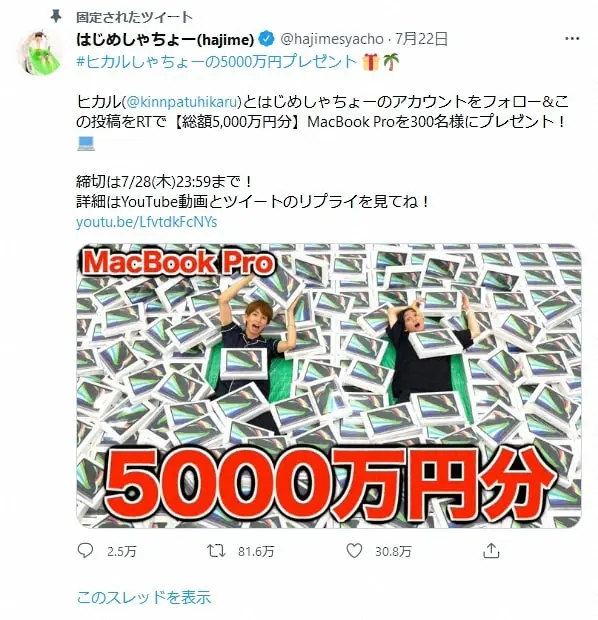Click このスレッドを表示 to show thread
Screen dimensions: 598x620
(144, 597)
